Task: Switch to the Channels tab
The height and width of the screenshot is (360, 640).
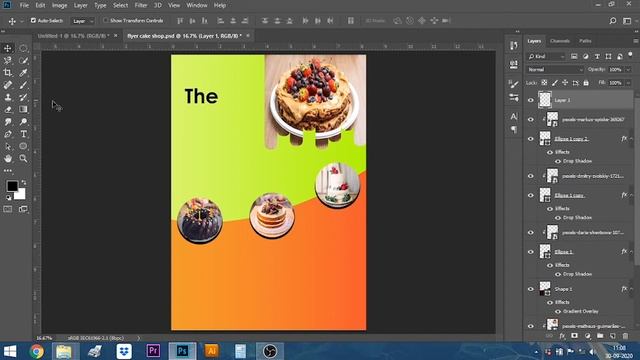Action: point(560,41)
